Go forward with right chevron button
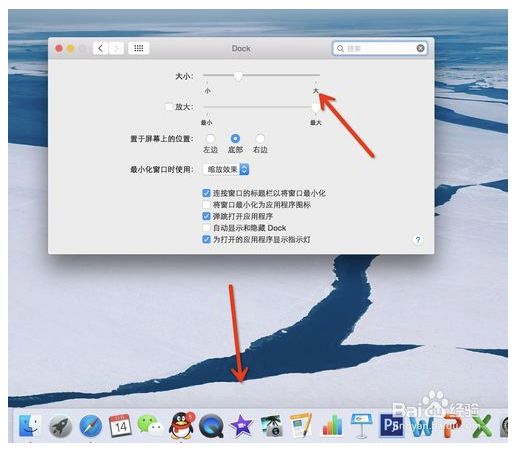 [116, 48]
